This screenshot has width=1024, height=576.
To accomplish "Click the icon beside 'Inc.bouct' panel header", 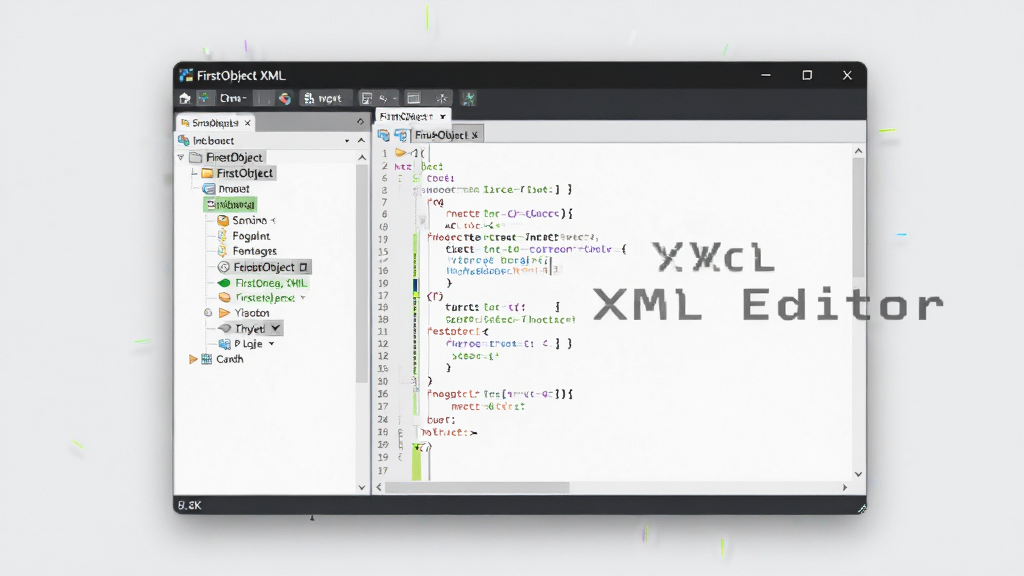I will [x=184, y=140].
